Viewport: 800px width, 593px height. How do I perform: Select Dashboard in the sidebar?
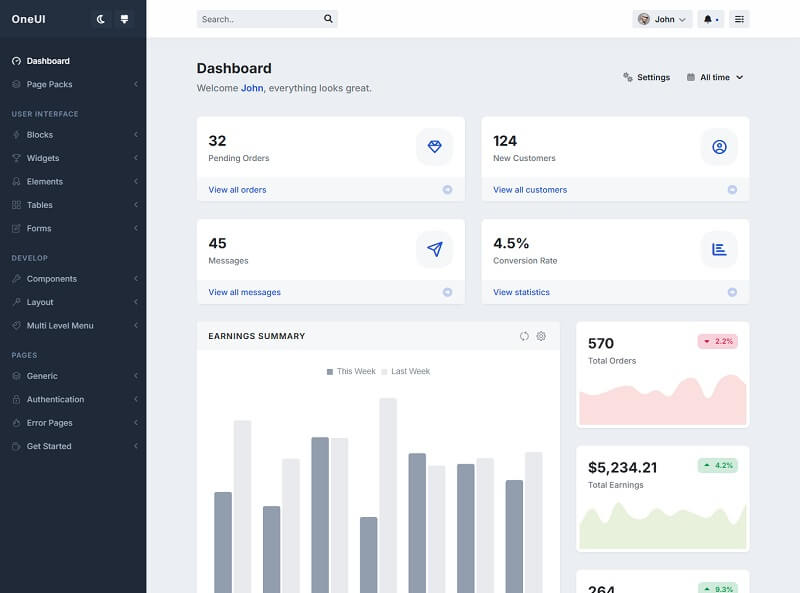pyautogui.click(x=47, y=60)
